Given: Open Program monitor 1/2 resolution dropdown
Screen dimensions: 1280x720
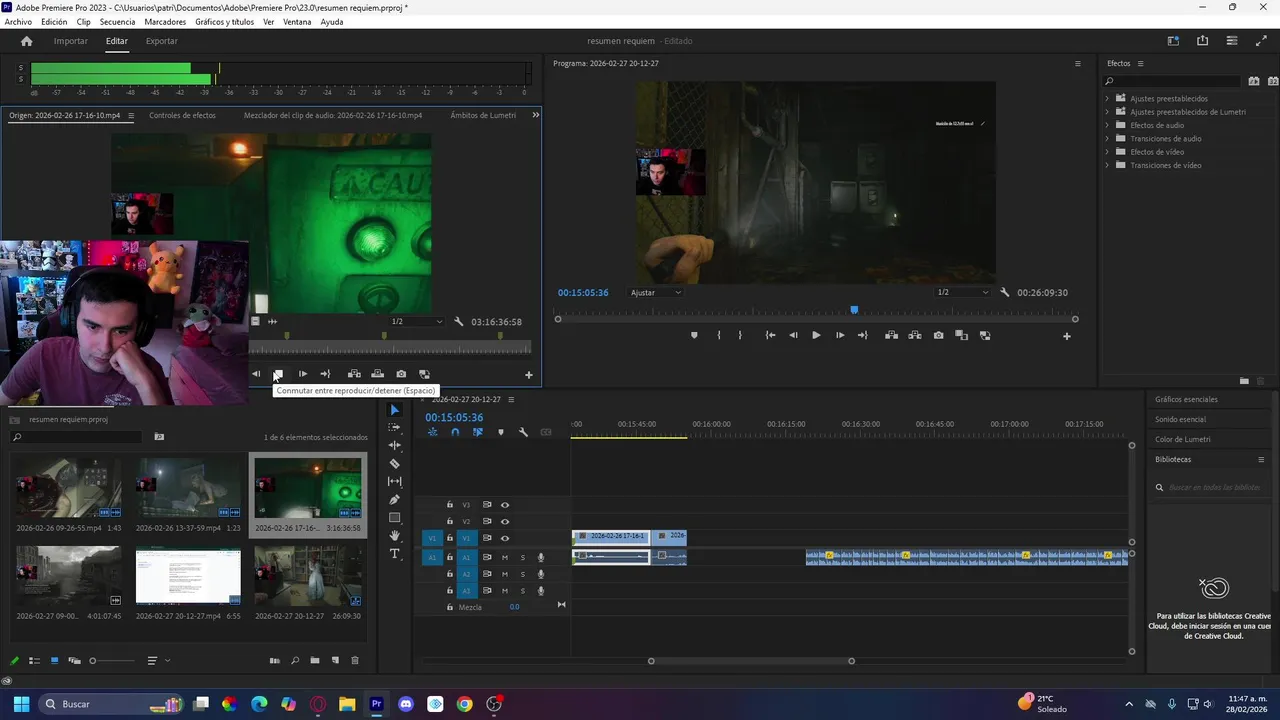Looking at the screenshot, I should [x=962, y=292].
